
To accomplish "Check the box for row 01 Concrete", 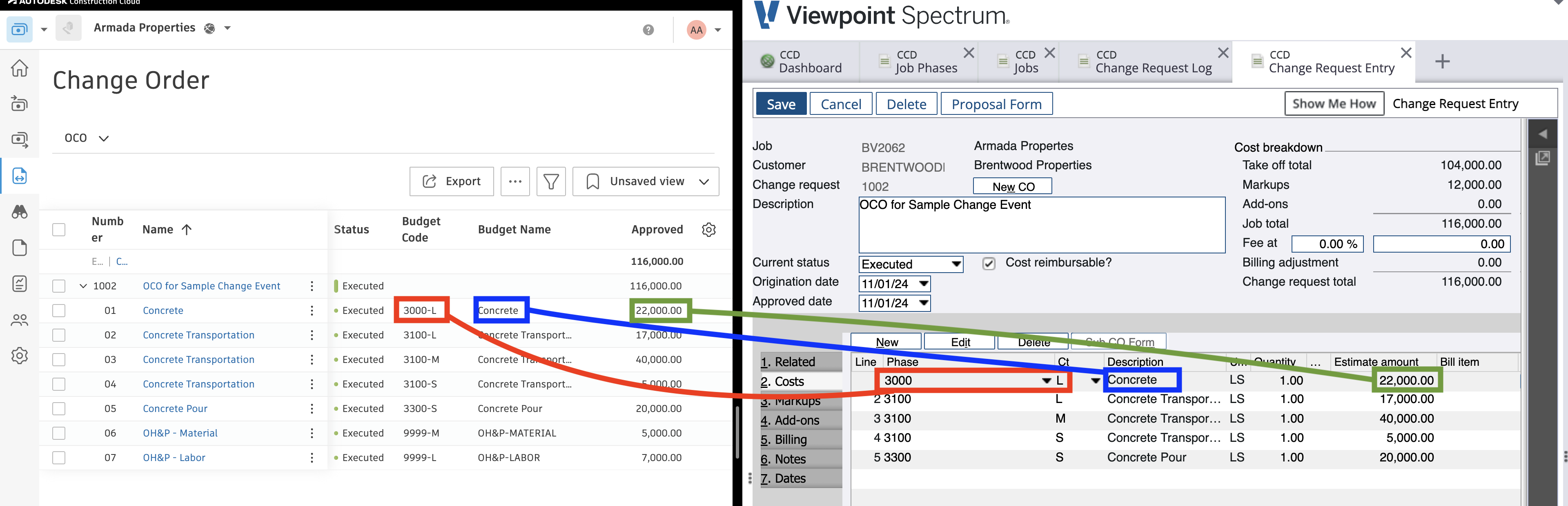I will point(58,310).
